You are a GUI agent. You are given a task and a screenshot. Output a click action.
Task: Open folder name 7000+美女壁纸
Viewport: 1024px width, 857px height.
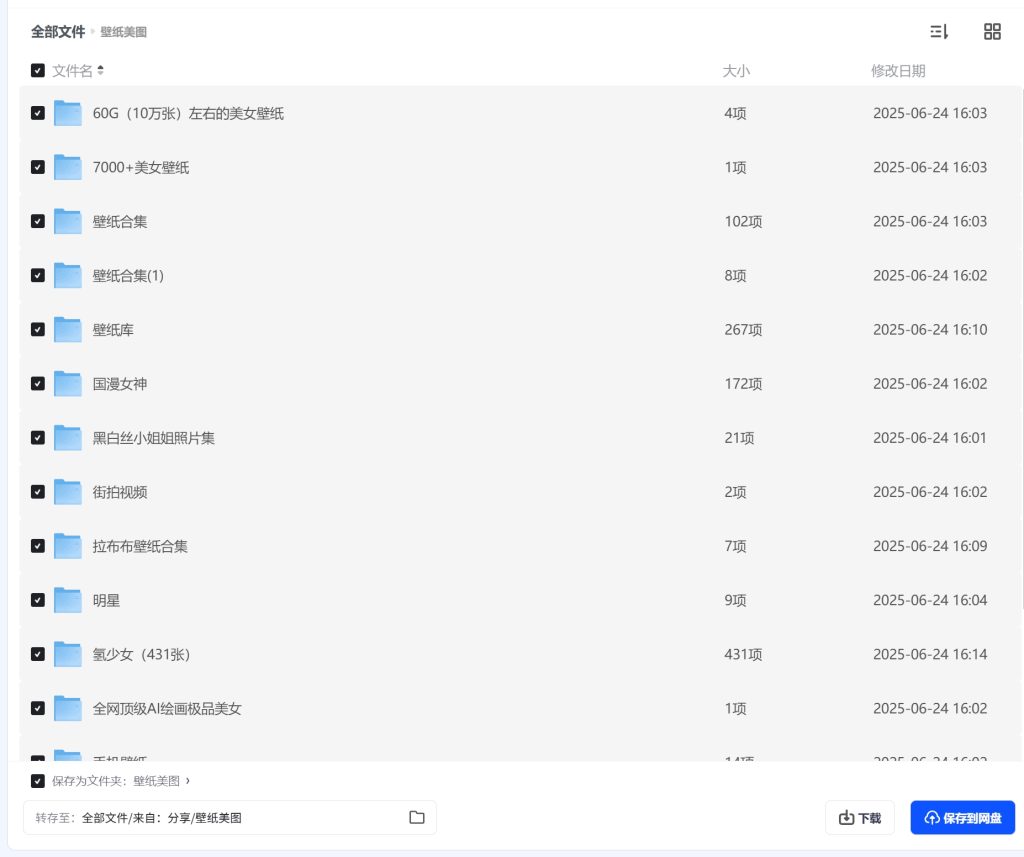(x=140, y=168)
